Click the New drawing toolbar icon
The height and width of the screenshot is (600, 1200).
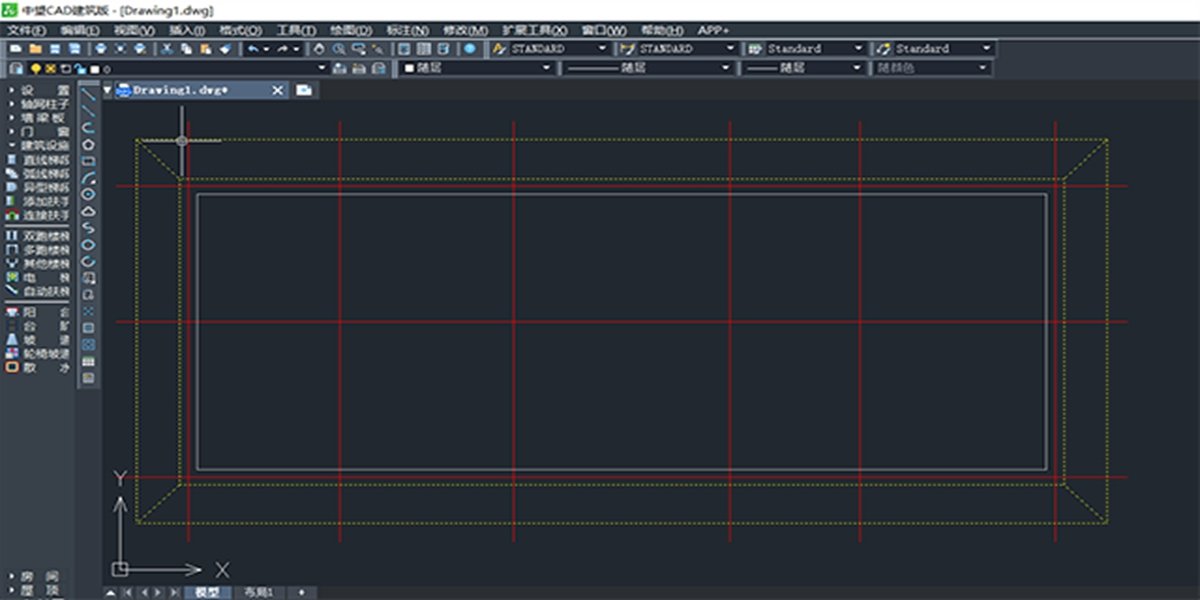(x=15, y=48)
